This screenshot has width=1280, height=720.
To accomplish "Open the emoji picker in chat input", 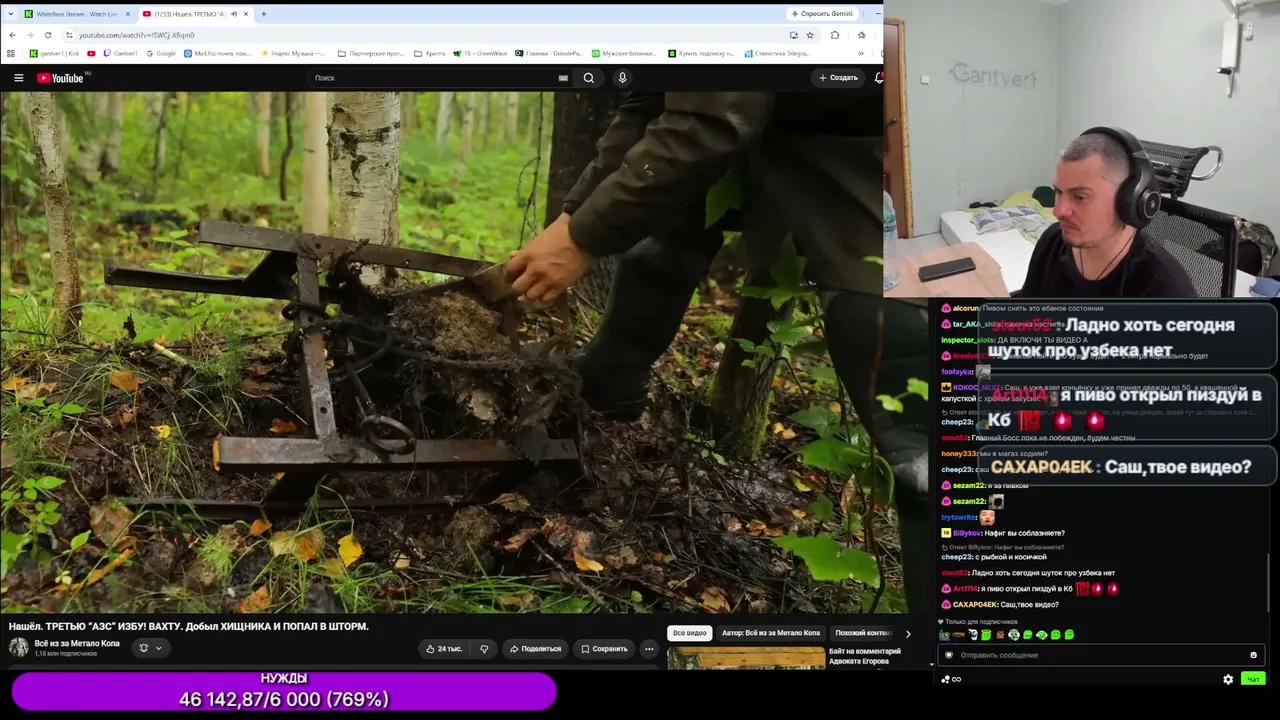I will point(1253,655).
